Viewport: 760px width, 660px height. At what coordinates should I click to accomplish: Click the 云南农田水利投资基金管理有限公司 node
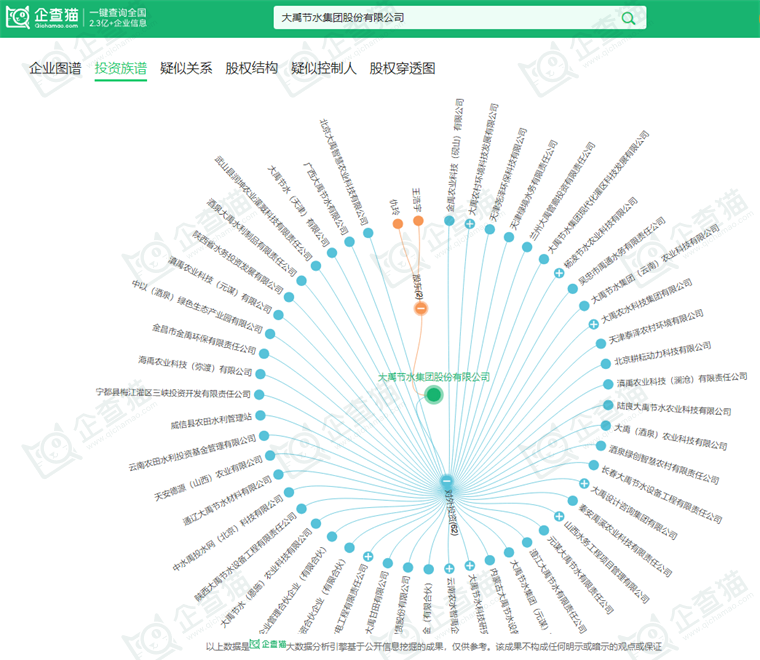click(264, 436)
